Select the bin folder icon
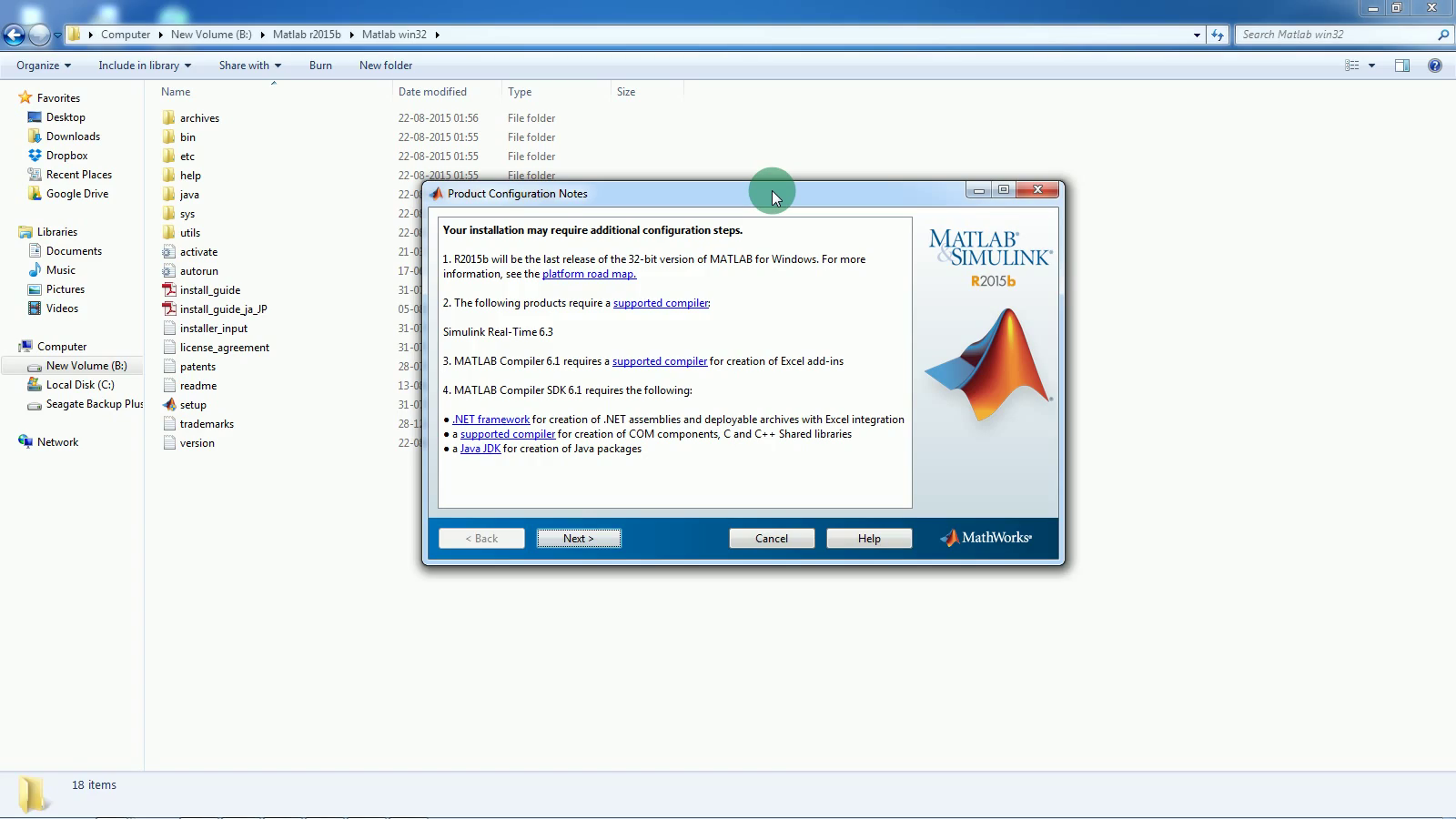 (x=168, y=136)
